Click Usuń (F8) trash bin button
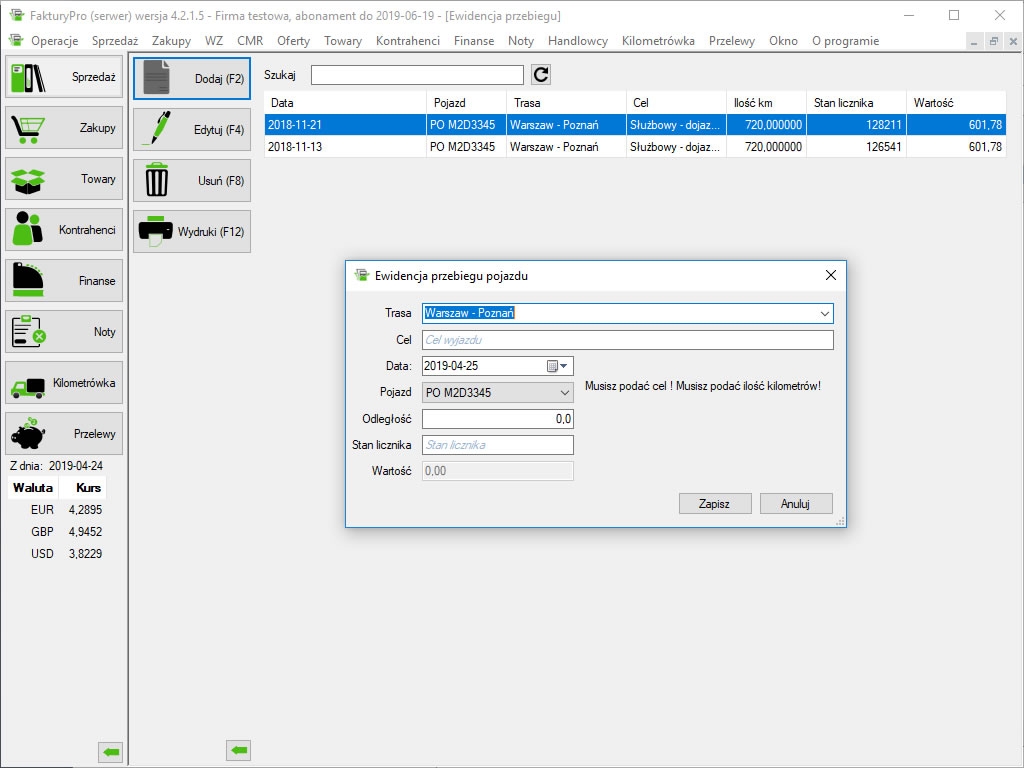 point(192,181)
